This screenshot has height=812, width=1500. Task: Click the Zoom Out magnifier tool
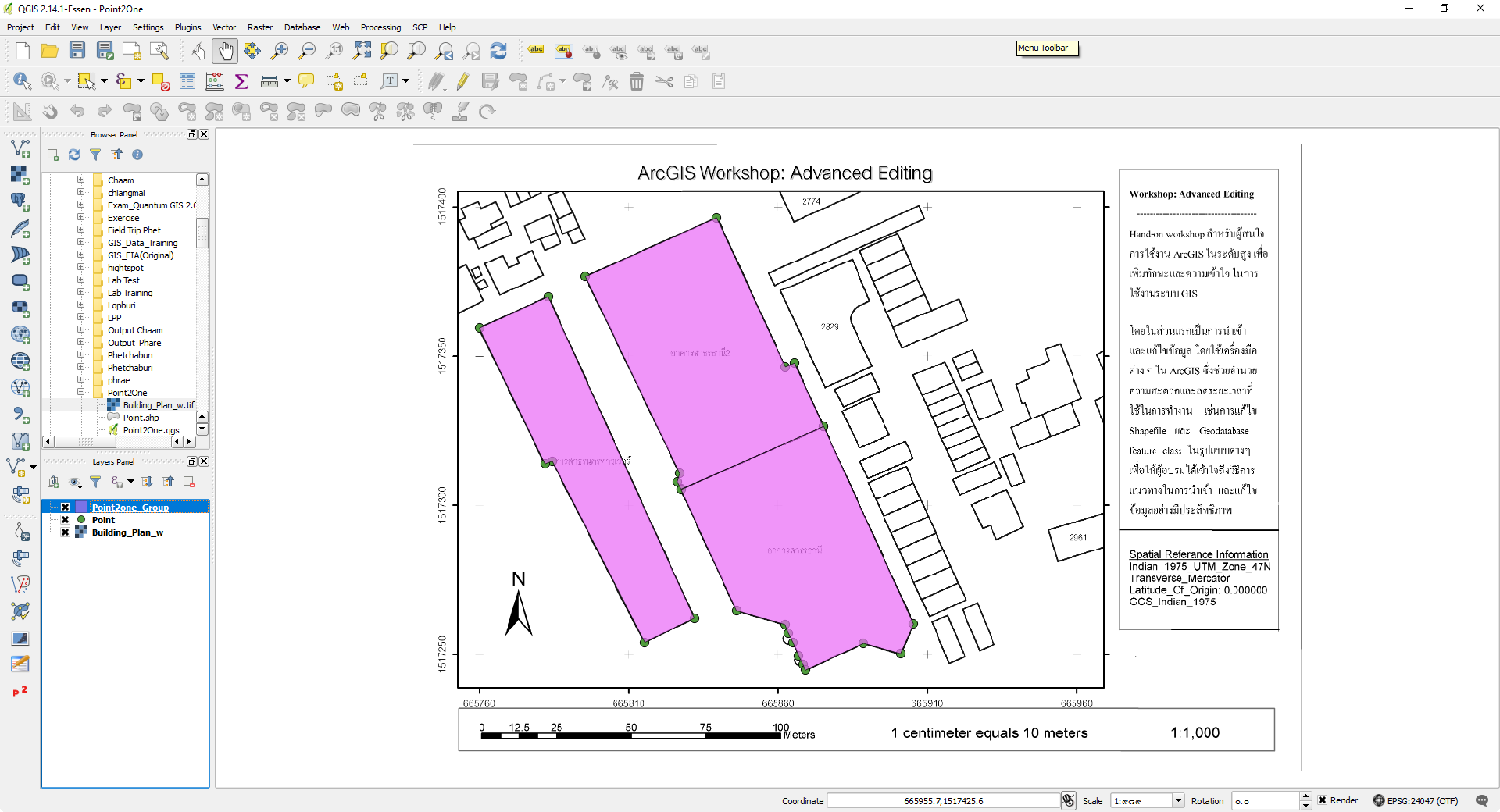point(307,52)
